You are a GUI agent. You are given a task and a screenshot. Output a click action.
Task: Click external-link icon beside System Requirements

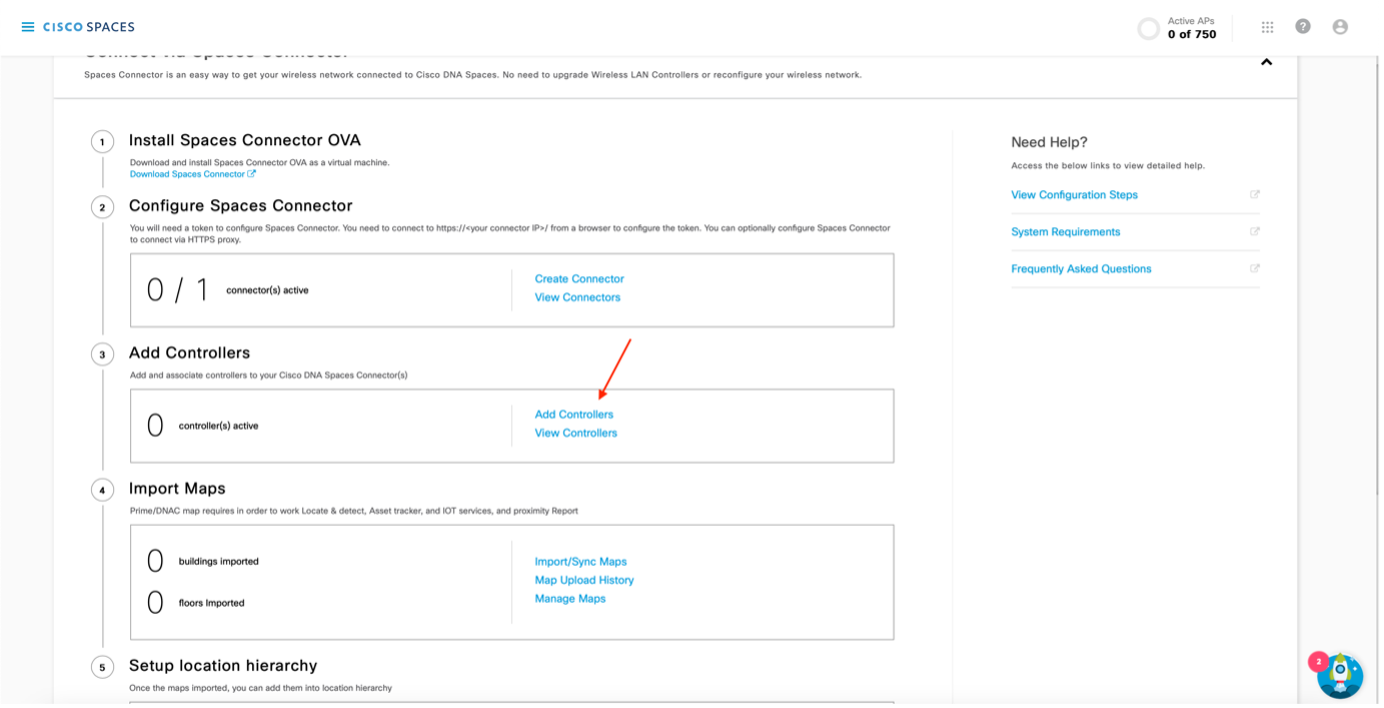coord(1254,231)
